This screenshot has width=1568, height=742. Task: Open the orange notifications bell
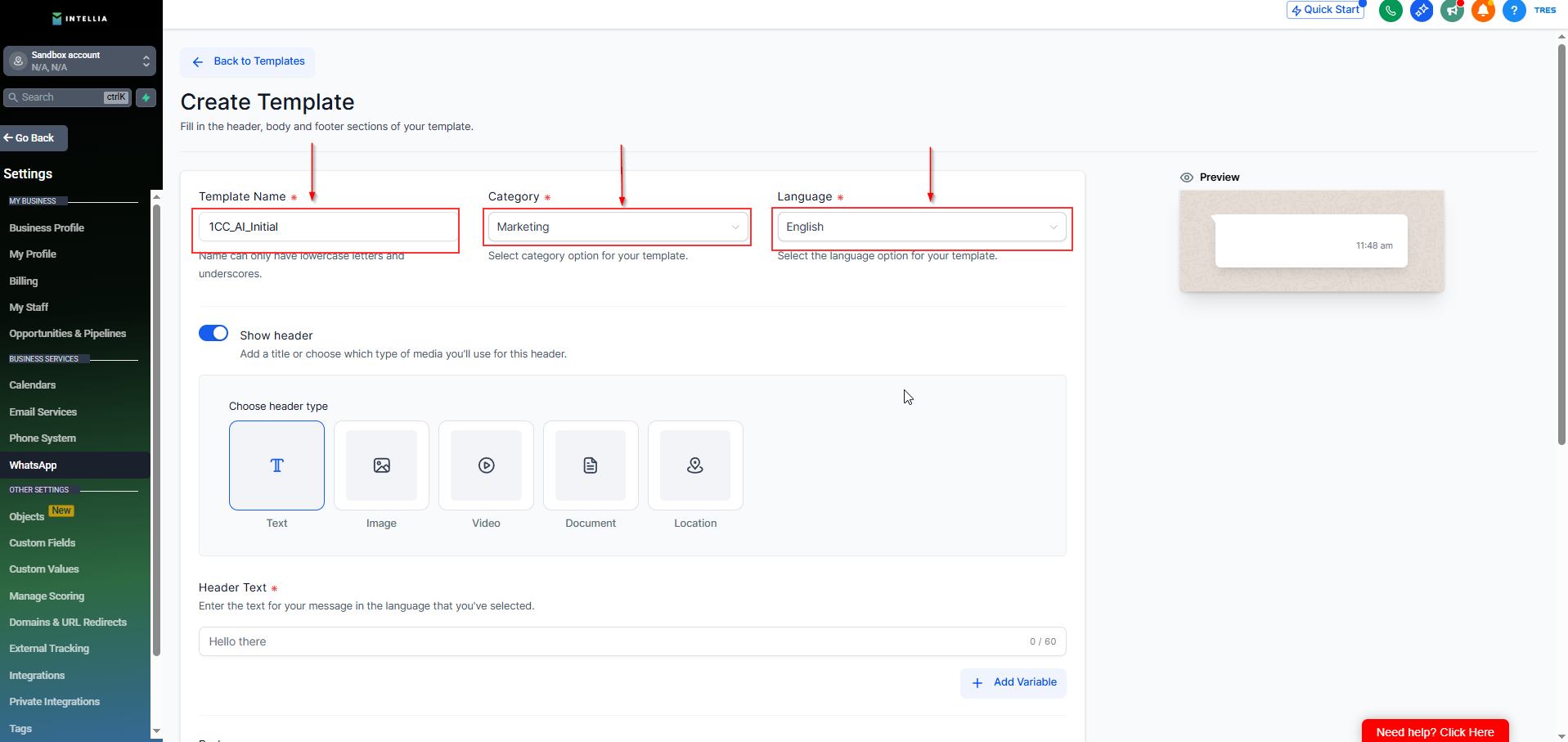[1483, 11]
